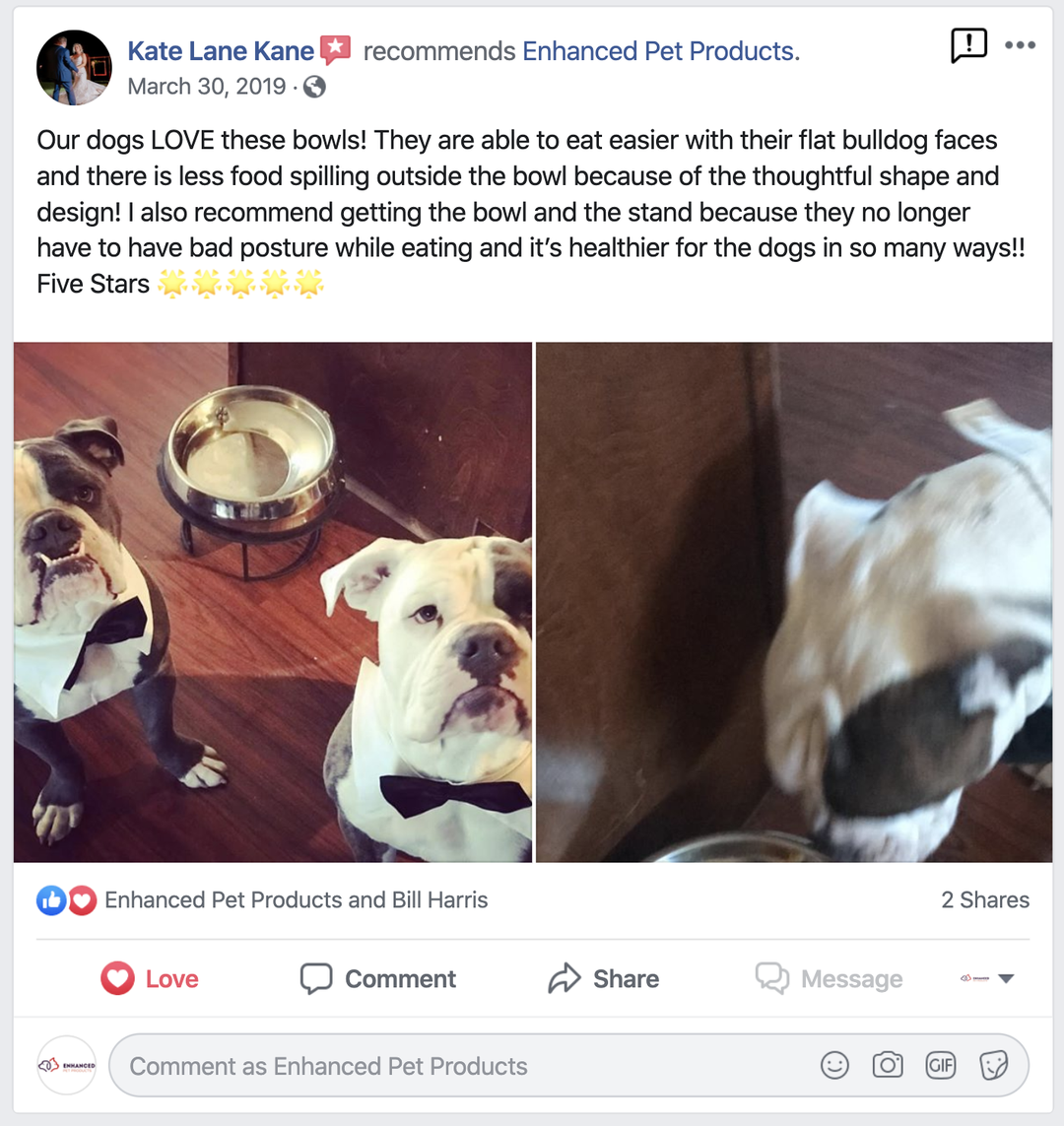Toggle the Love reaction button
This screenshot has height=1126, width=1064.
150,979
